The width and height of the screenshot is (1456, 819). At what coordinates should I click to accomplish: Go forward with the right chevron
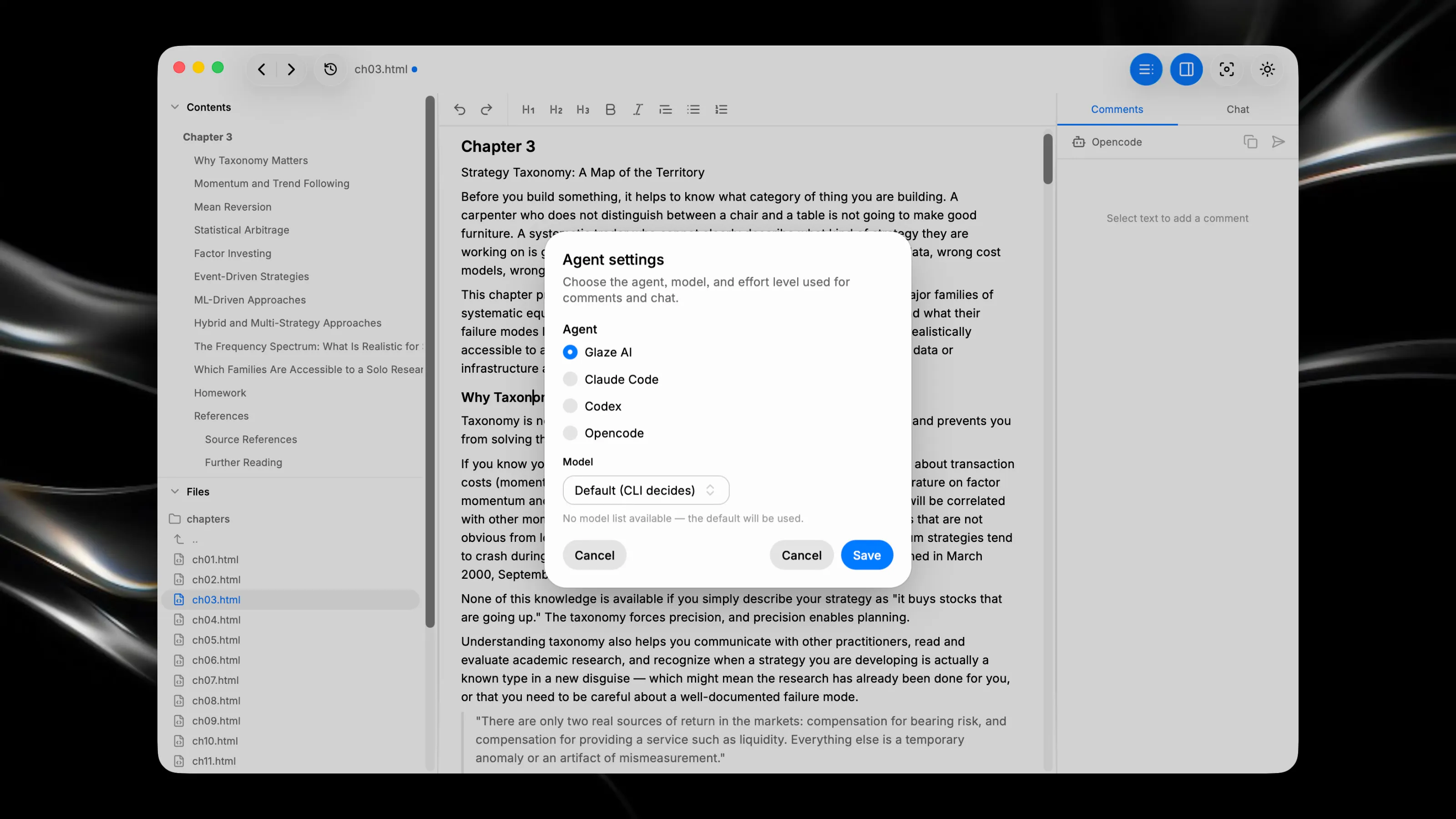tap(291, 69)
